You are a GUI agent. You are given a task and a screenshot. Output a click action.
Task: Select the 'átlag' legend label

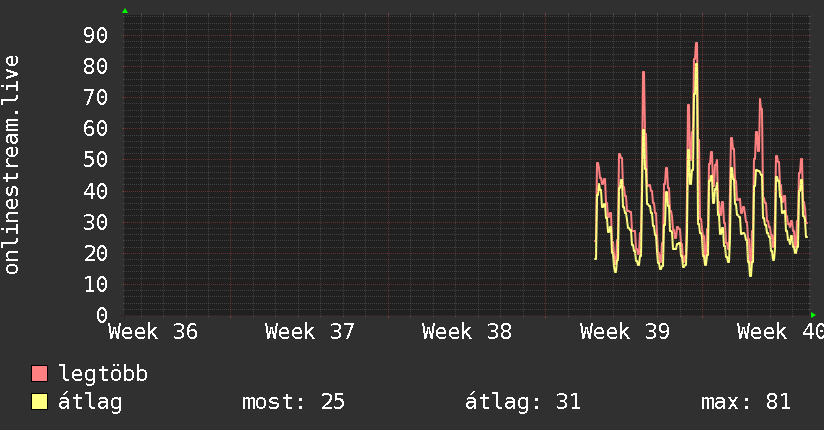pos(90,402)
